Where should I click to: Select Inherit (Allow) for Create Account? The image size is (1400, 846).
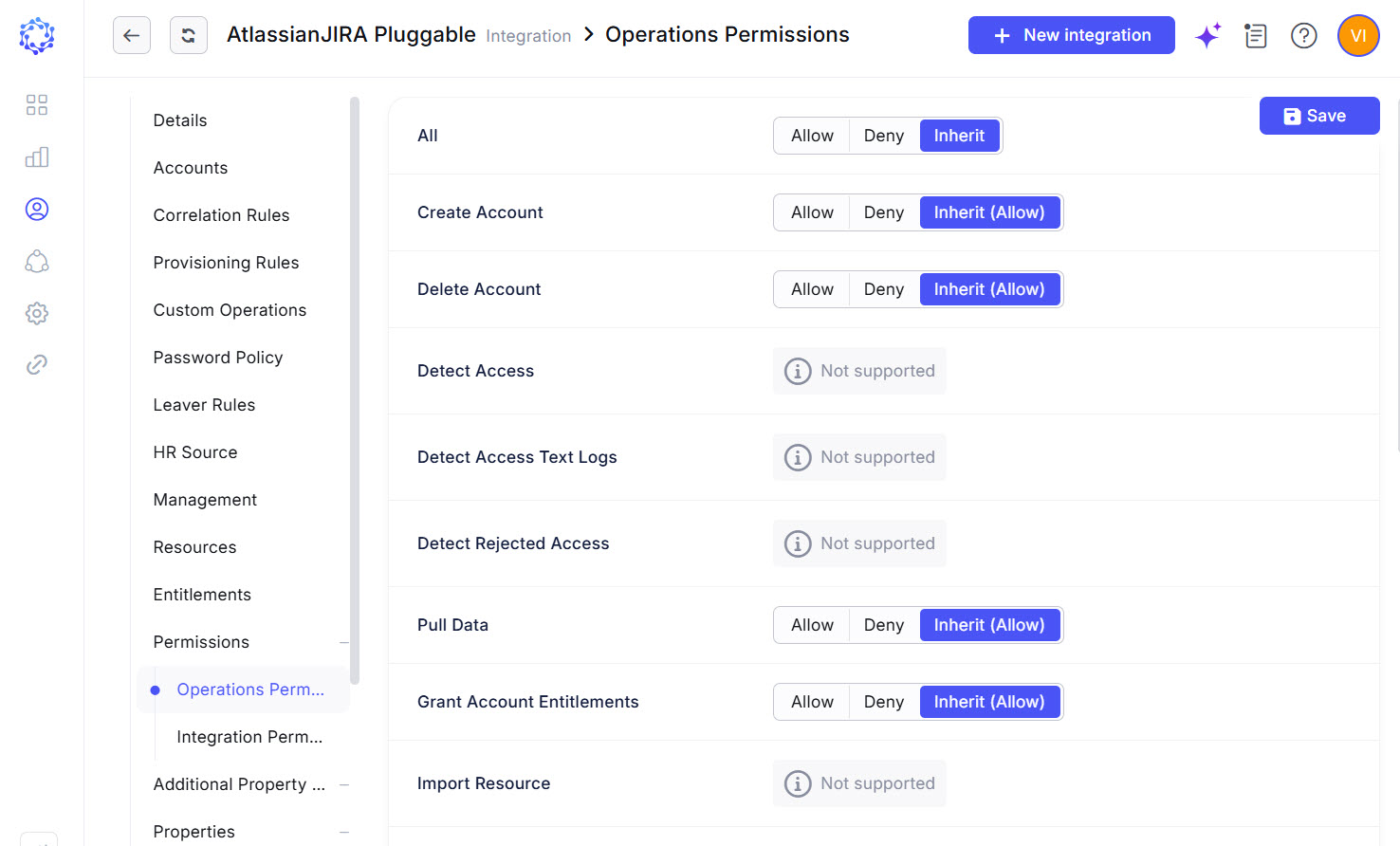point(989,212)
